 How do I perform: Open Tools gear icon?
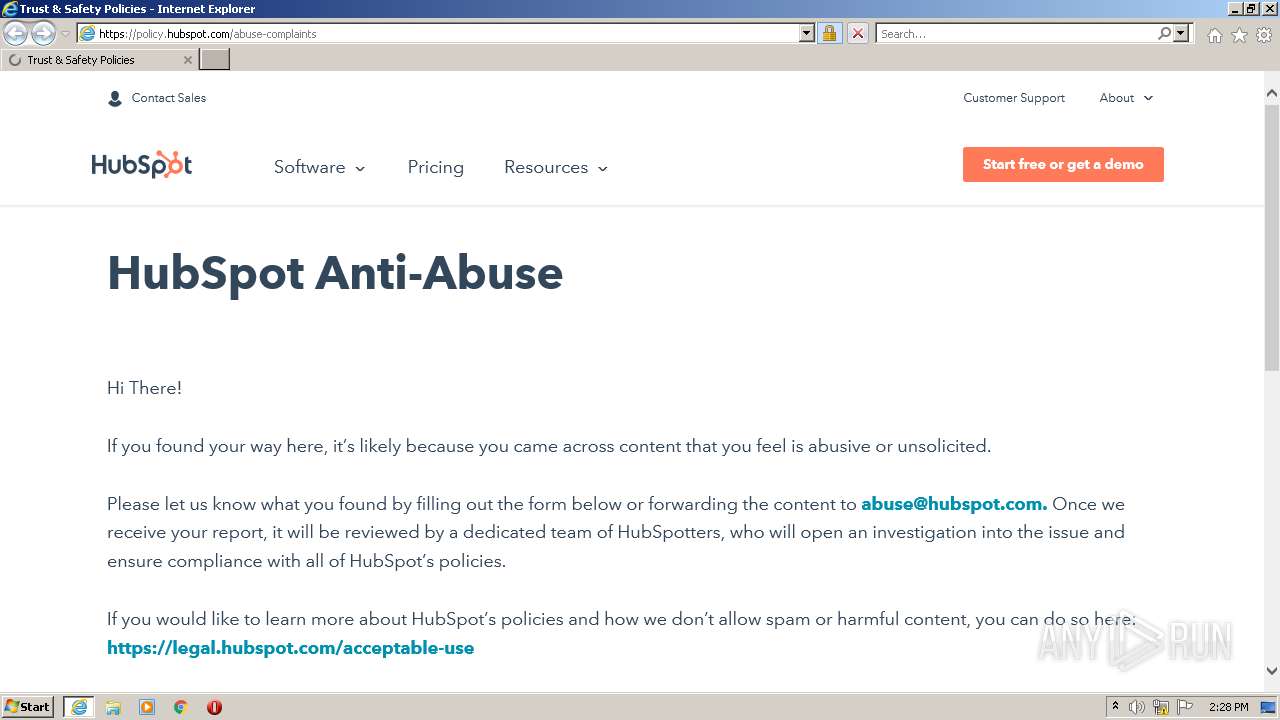[1264, 35]
